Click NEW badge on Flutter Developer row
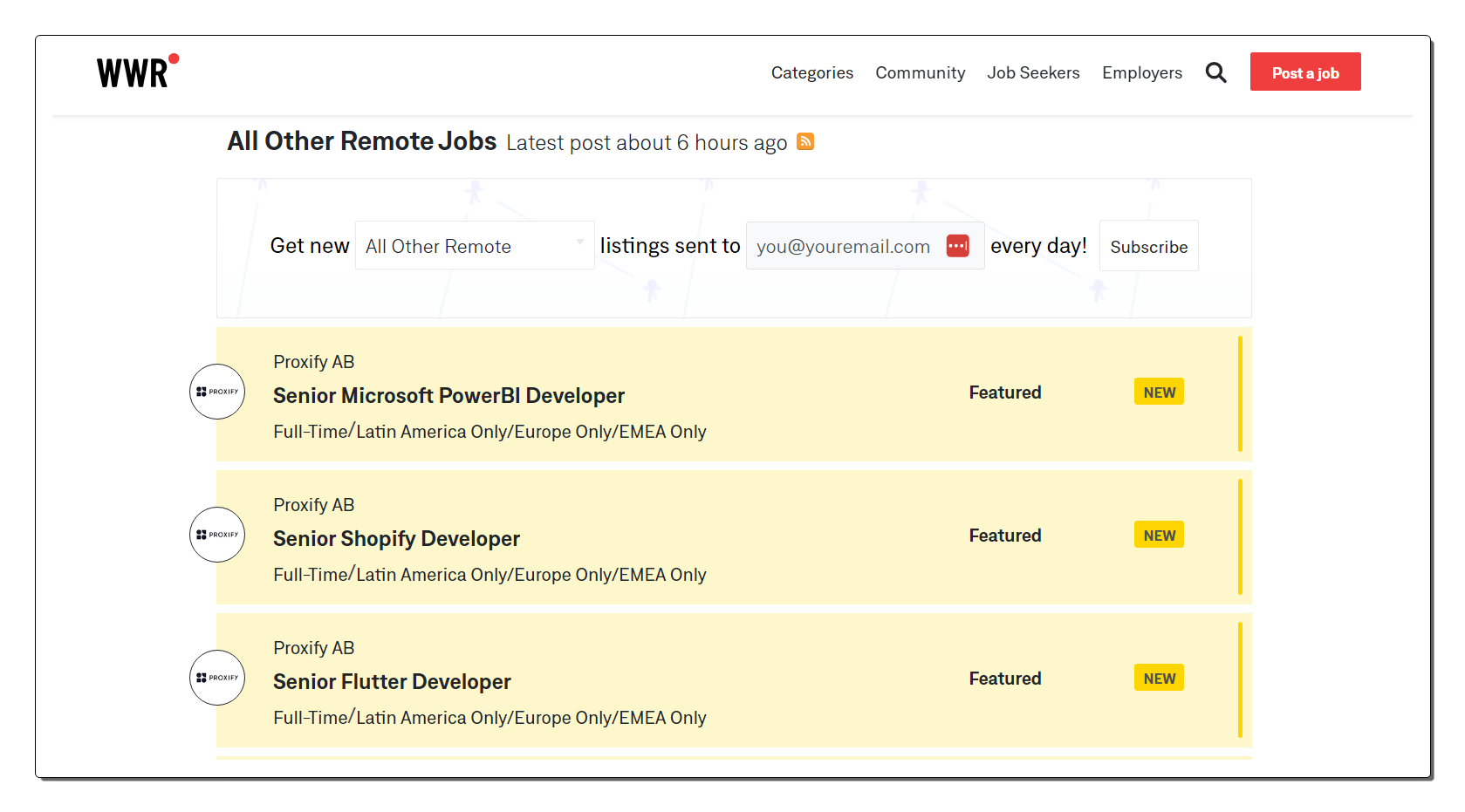Screen dimensions: 1465x812 click(x=1159, y=678)
